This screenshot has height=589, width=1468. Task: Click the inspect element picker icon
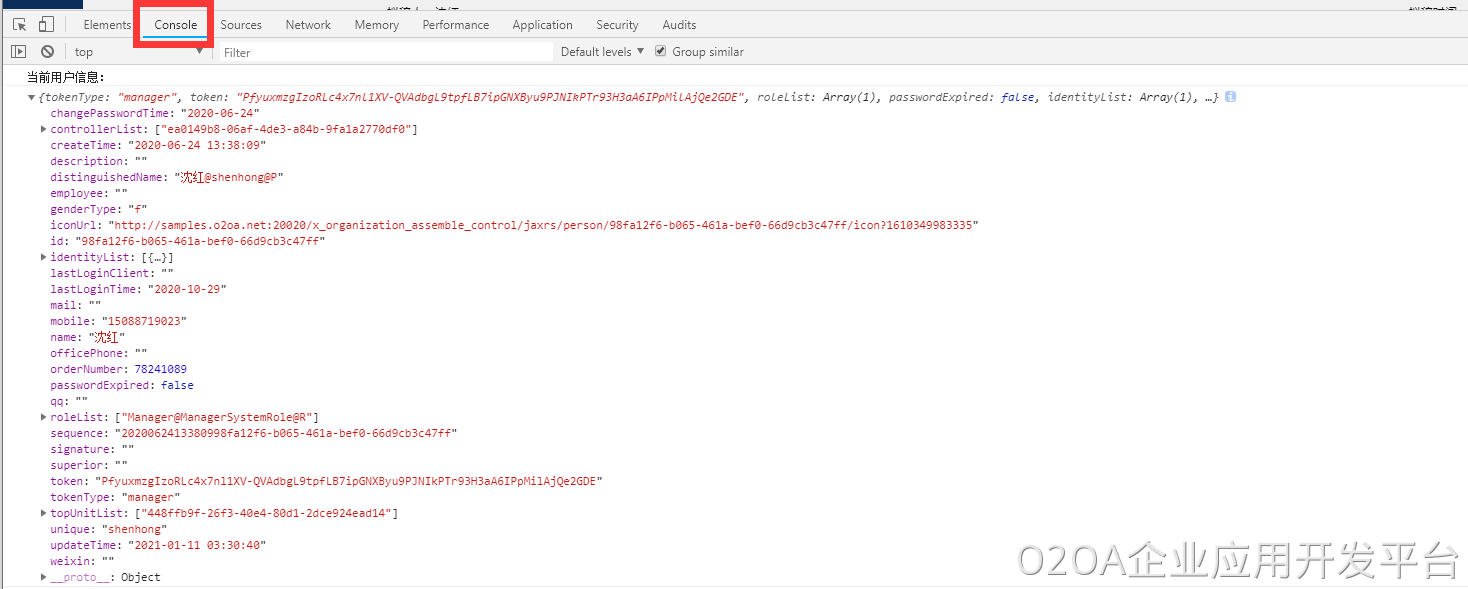pos(19,25)
